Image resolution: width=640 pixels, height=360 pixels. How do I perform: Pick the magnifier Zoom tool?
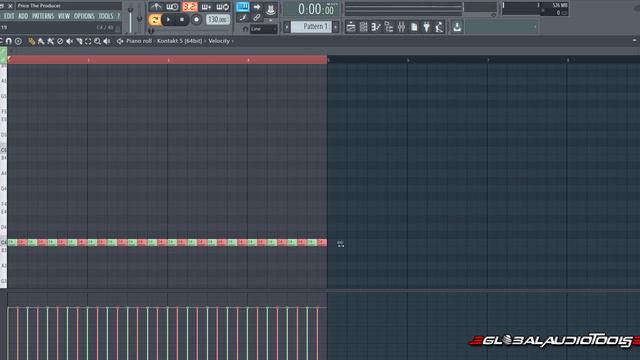click(98, 41)
